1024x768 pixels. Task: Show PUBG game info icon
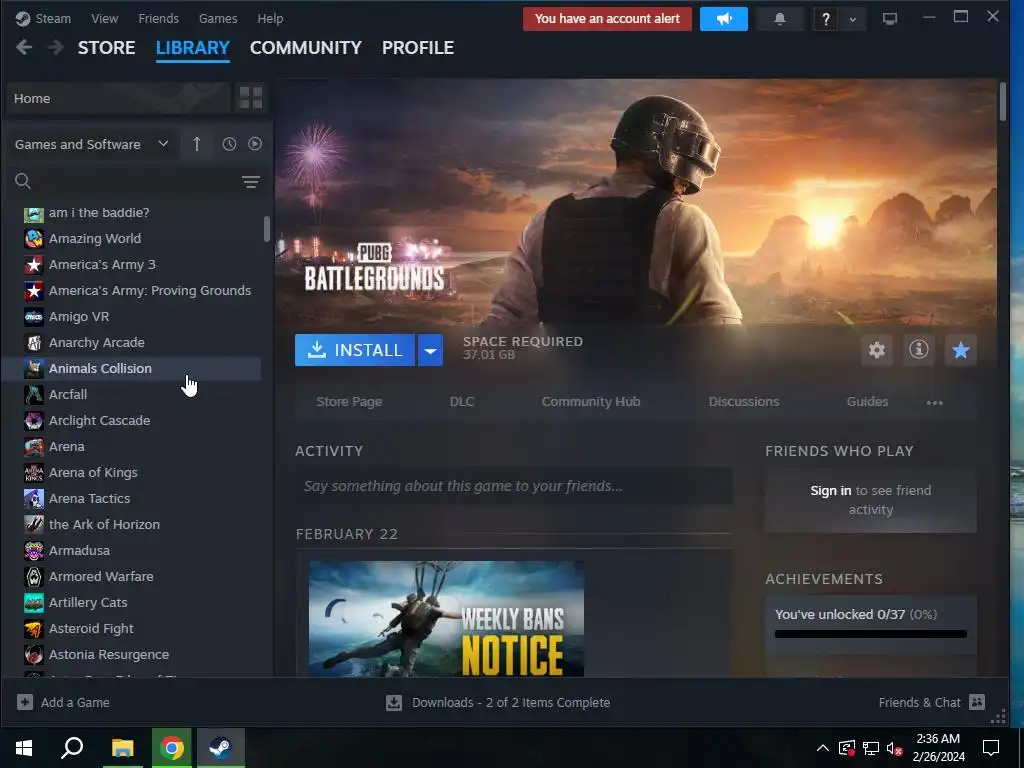919,350
